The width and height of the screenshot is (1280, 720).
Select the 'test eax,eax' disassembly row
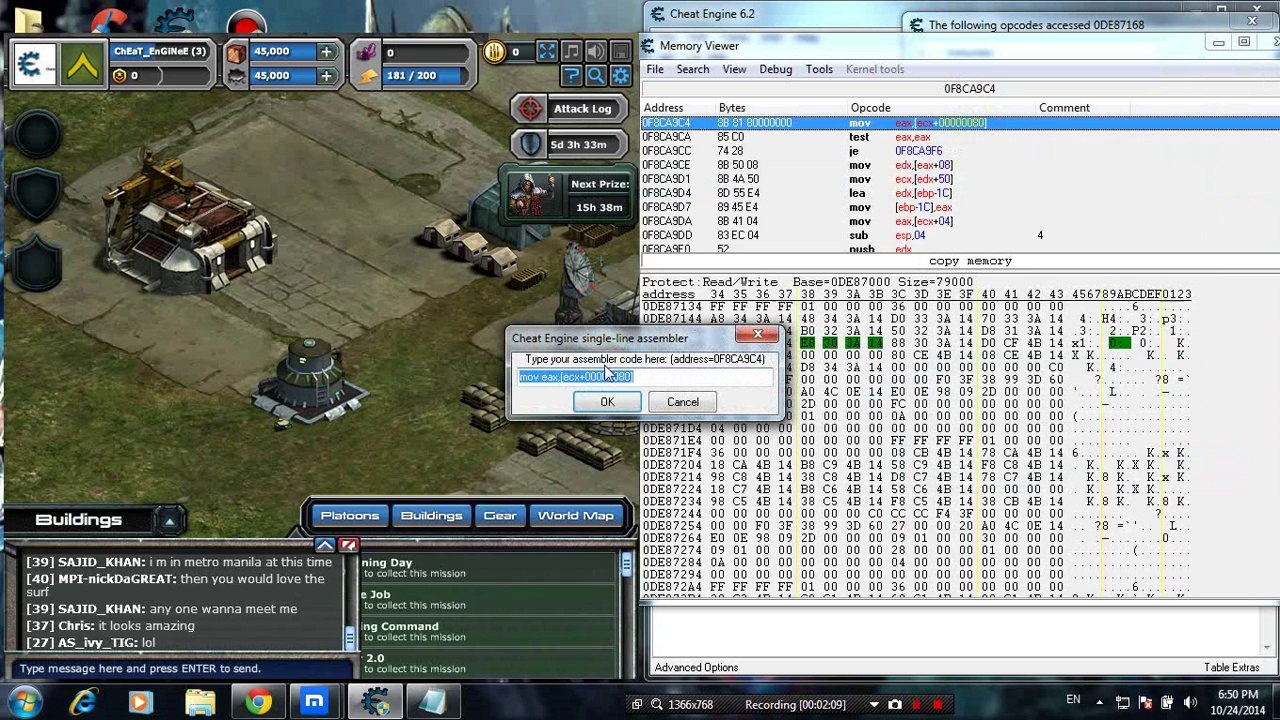click(x=960, y=137)
